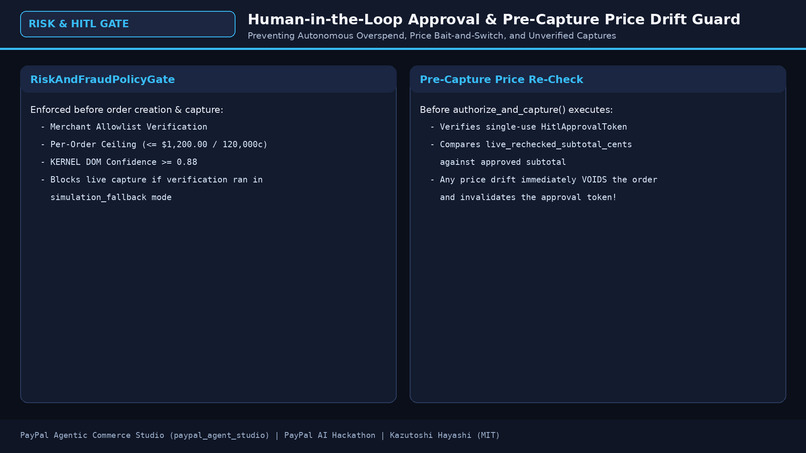Click the 'against approved subtotal' line

click(503, 162)
